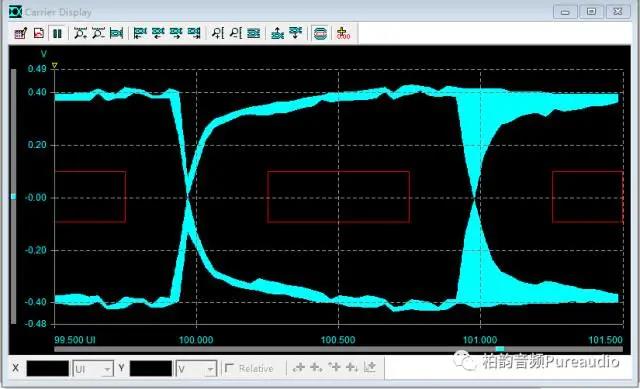Click the pan waveform up icon
640x389 pixels.
(x=278, y=33)
